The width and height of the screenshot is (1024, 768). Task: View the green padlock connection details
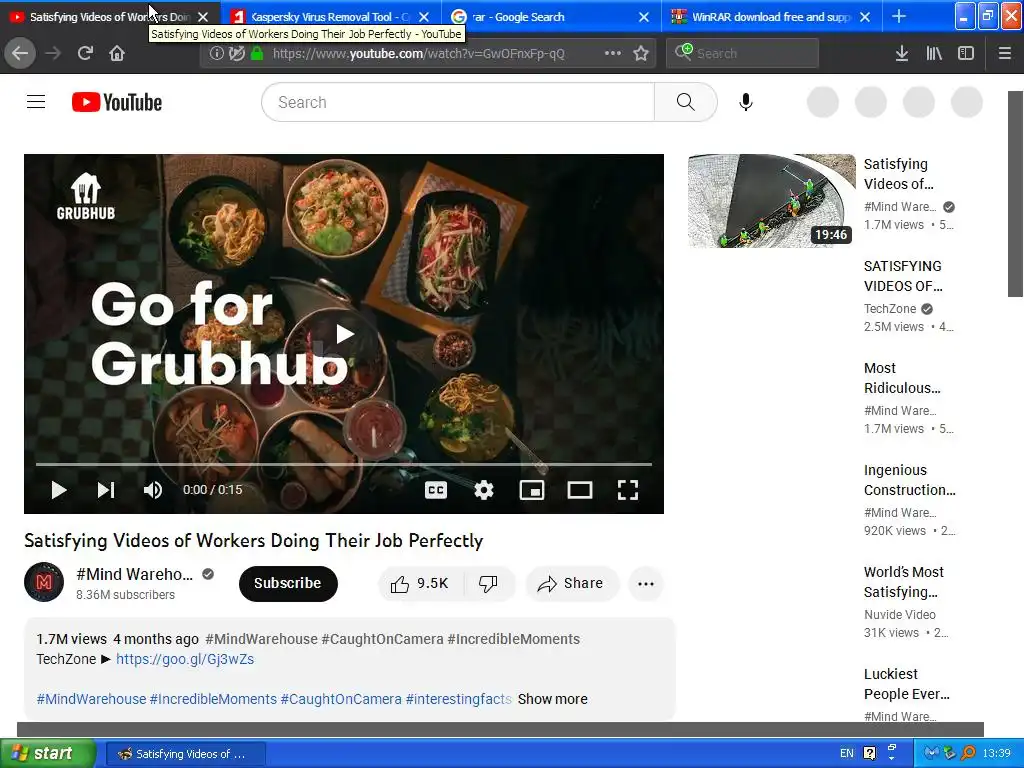(x=257, y=54)
